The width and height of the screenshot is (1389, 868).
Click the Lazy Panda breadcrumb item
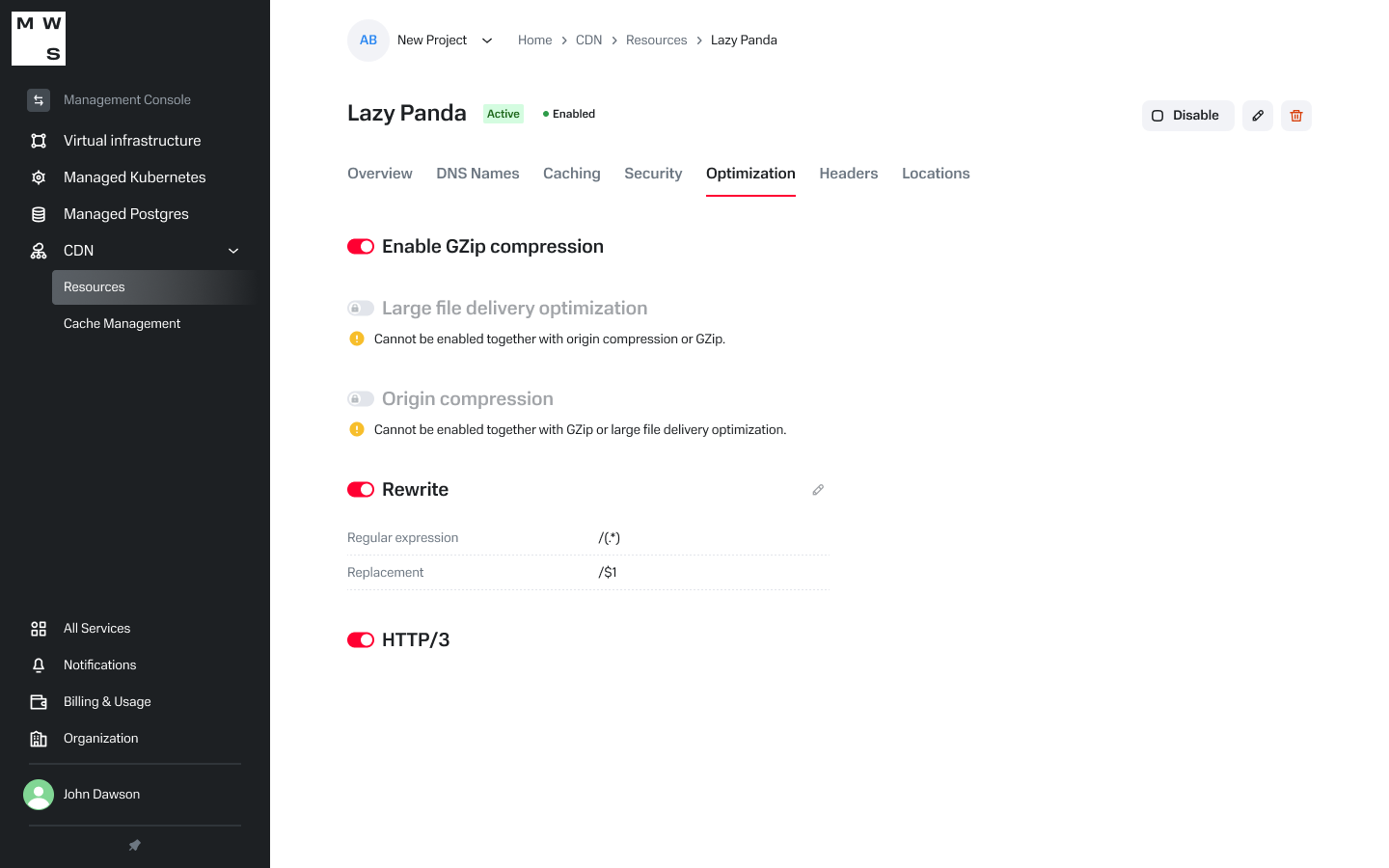744,41
